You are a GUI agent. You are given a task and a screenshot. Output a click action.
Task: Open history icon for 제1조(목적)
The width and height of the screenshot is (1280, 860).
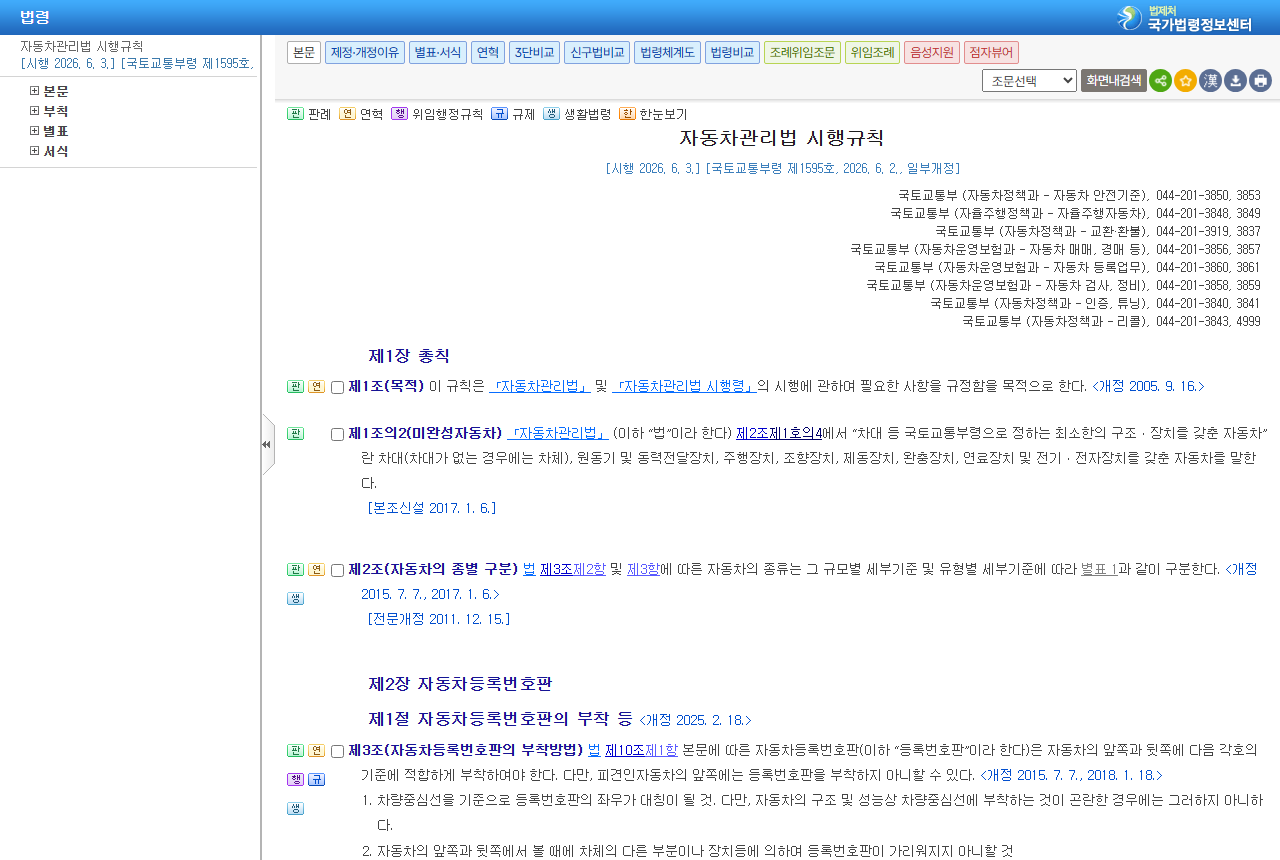[316, 387]
